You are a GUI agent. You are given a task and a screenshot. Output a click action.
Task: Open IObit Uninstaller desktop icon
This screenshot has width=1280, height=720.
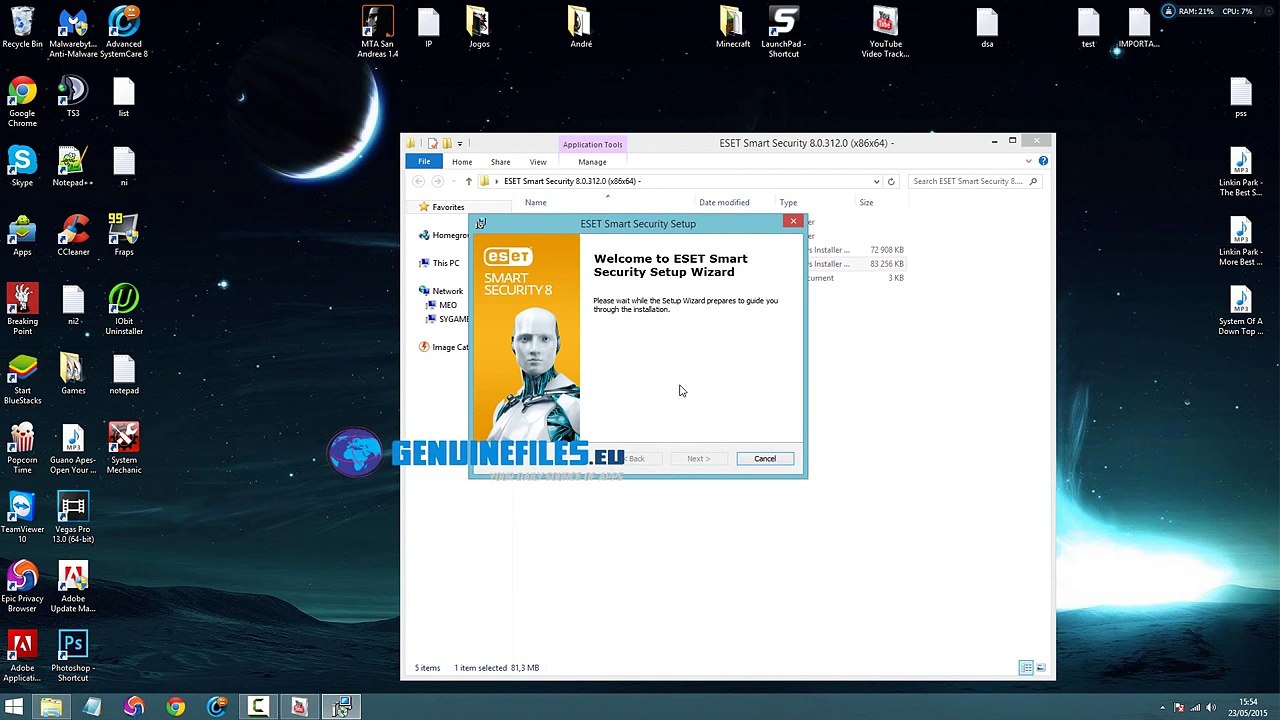(x=124, y=310)
